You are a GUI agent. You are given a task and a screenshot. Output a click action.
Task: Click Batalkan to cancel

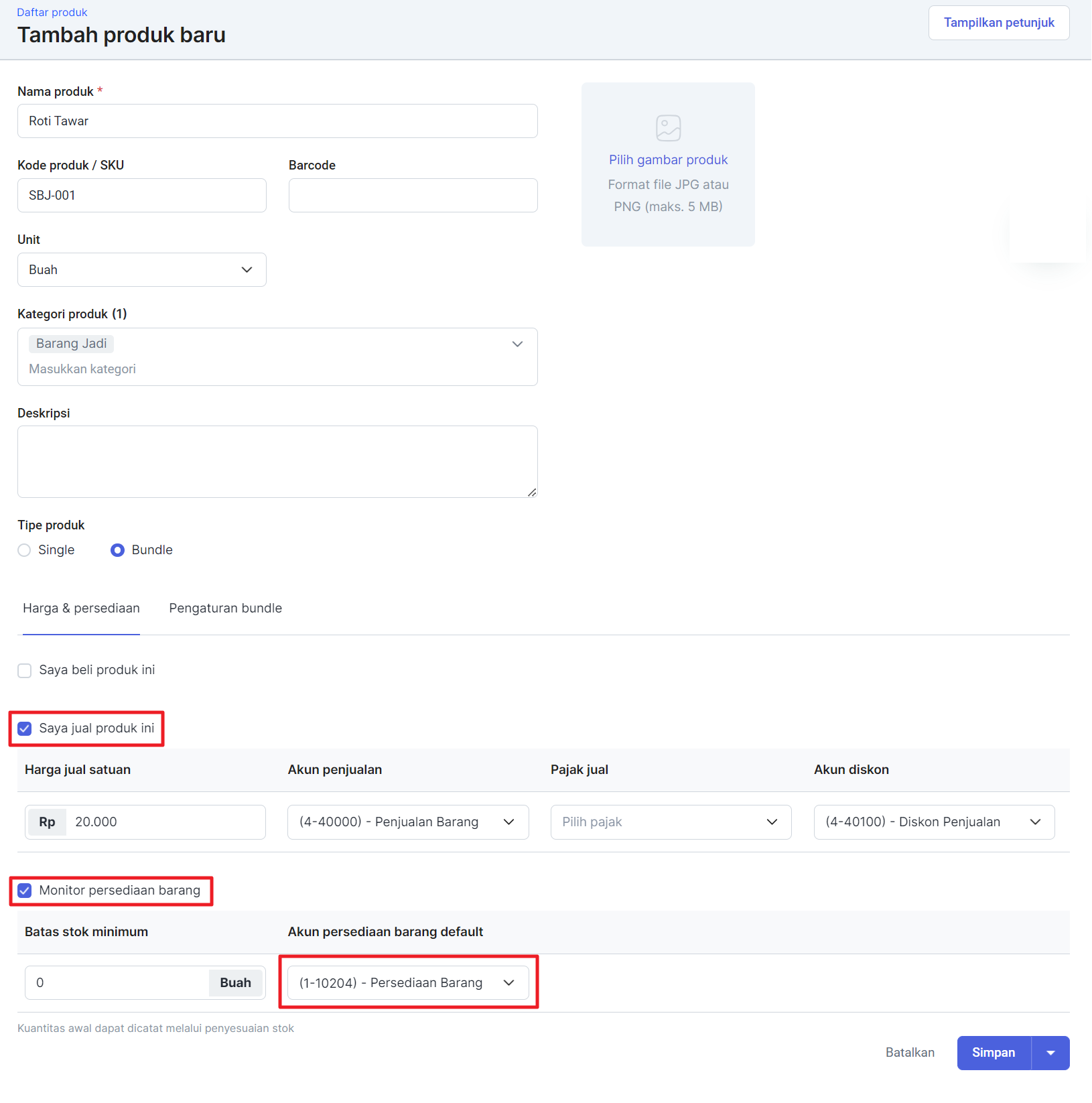click(x=910, y=1053)
